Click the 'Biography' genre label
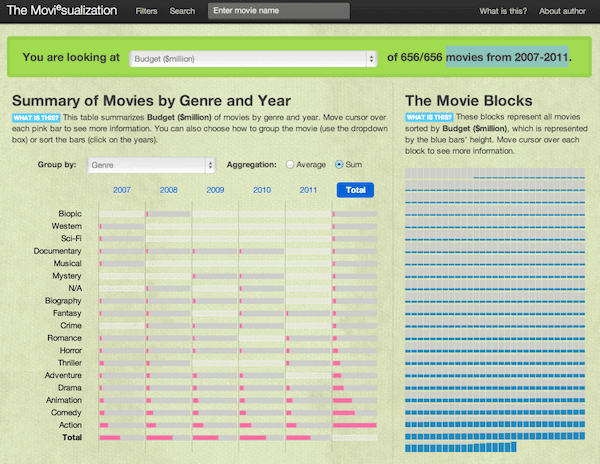The image size is (600, 464). [x=63, y=301]
